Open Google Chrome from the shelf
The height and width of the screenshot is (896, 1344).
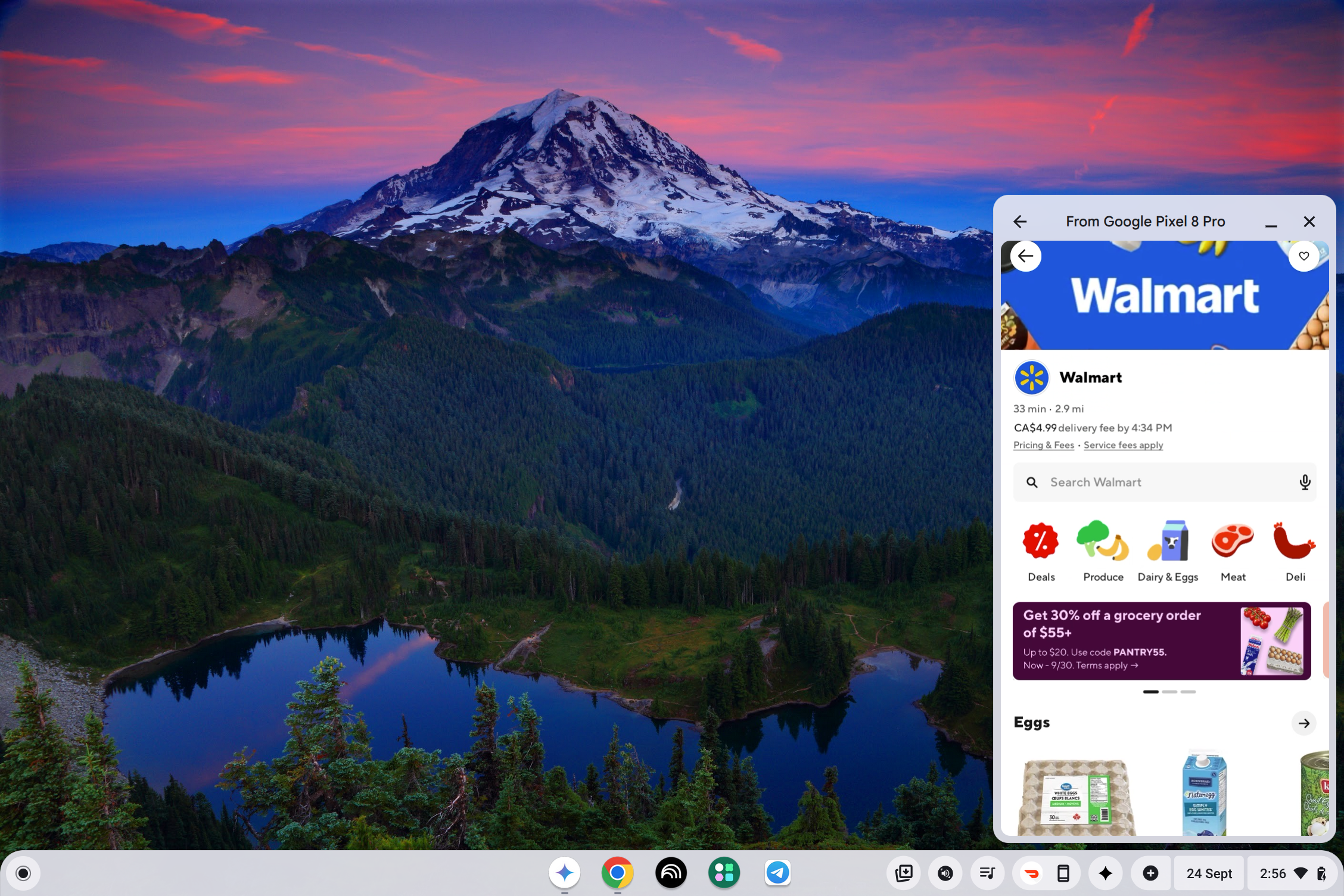point(617,873)
